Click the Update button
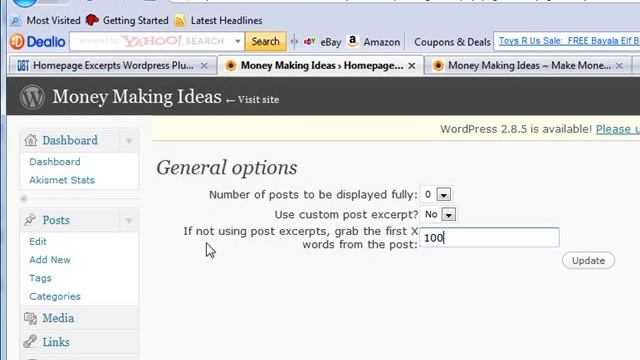640x360 pixels. [588, 260]
